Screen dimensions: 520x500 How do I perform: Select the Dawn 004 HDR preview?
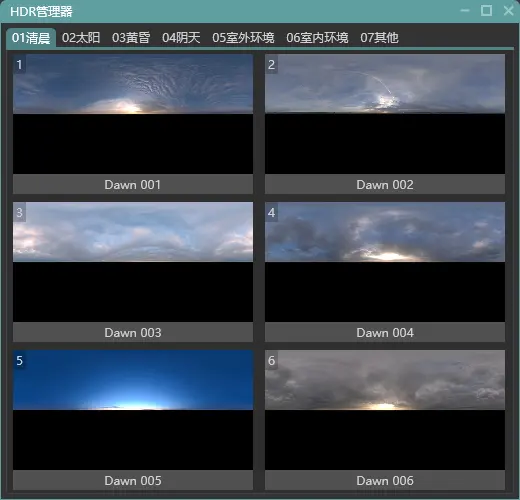point(385,262)
